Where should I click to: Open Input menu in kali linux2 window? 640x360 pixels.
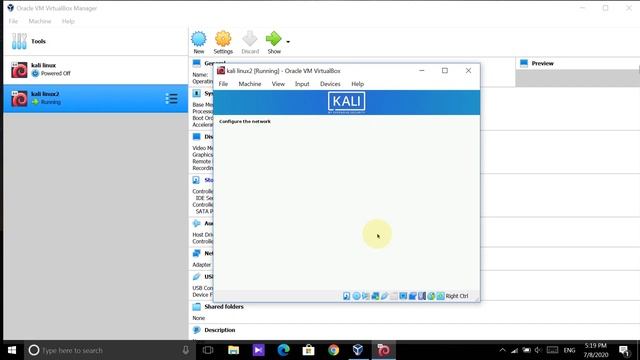pyautogui.click(x=302, y=84)
